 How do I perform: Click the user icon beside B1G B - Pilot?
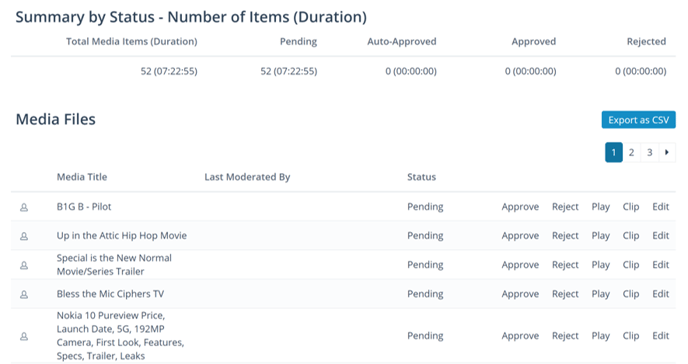point(24,207)
